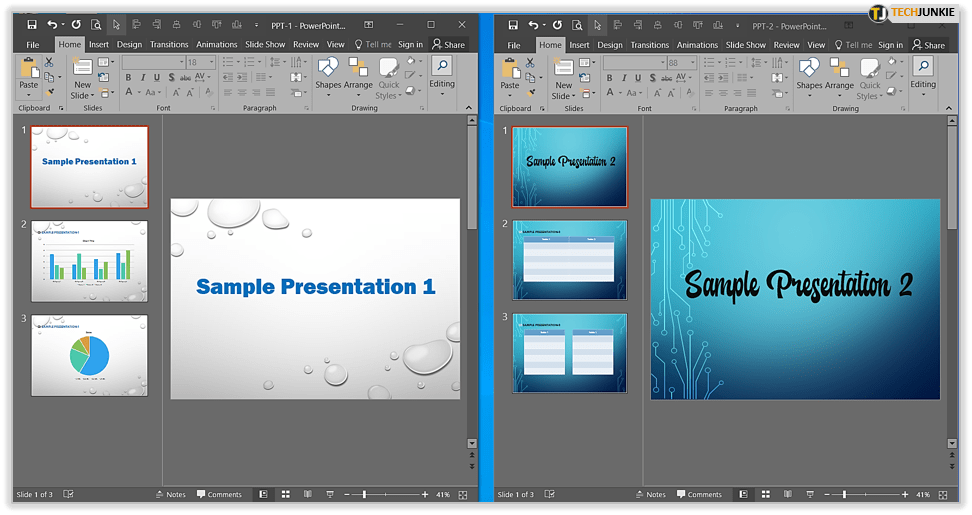Click Share button in PPT-1 window
Image resolution: width=972 pixels, height=515 pixels.
(448, 45)
